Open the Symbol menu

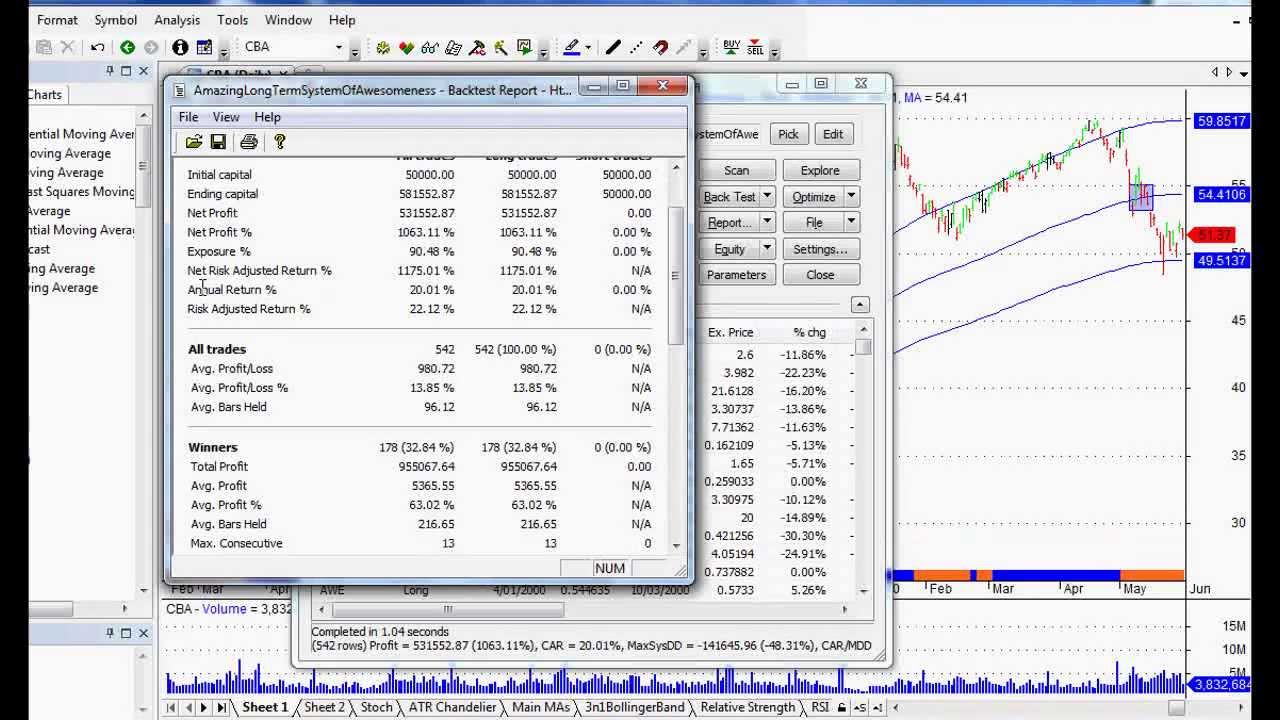pos(116,20)
